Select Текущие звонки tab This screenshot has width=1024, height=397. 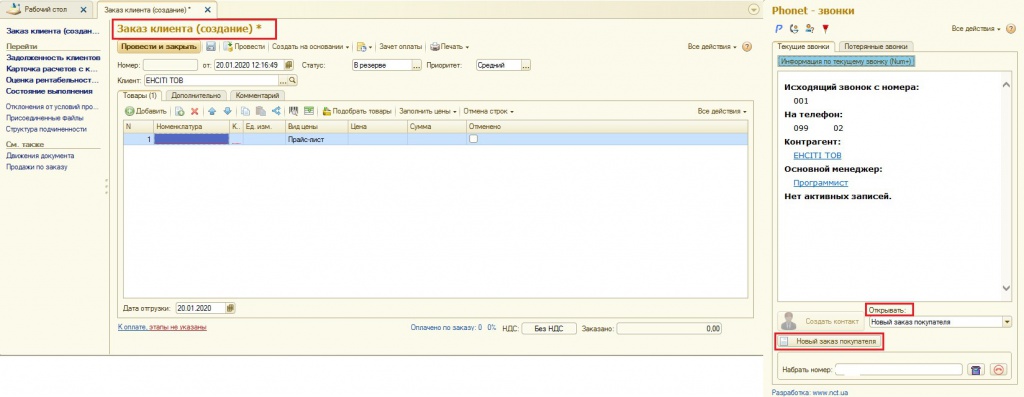coord(803,46)
